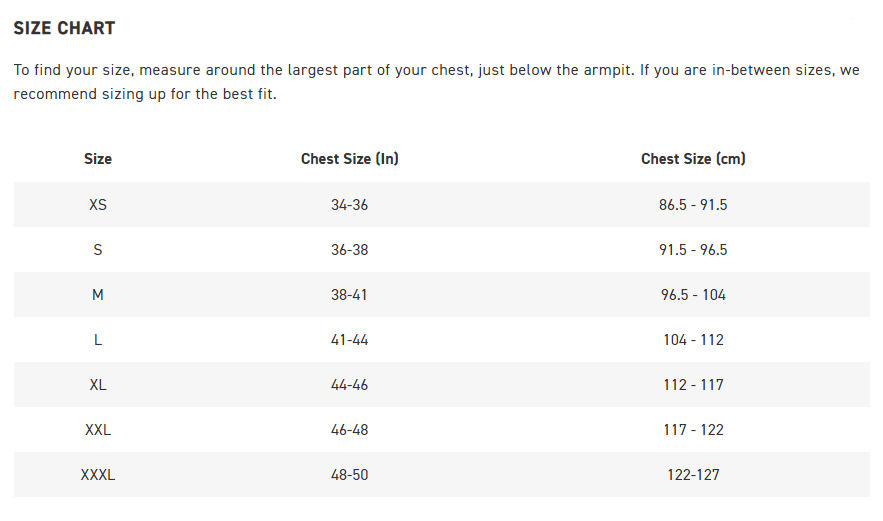Viewport: 883px width, 521px height.
Task: Select the L size cell
Action: click(98, 340)
